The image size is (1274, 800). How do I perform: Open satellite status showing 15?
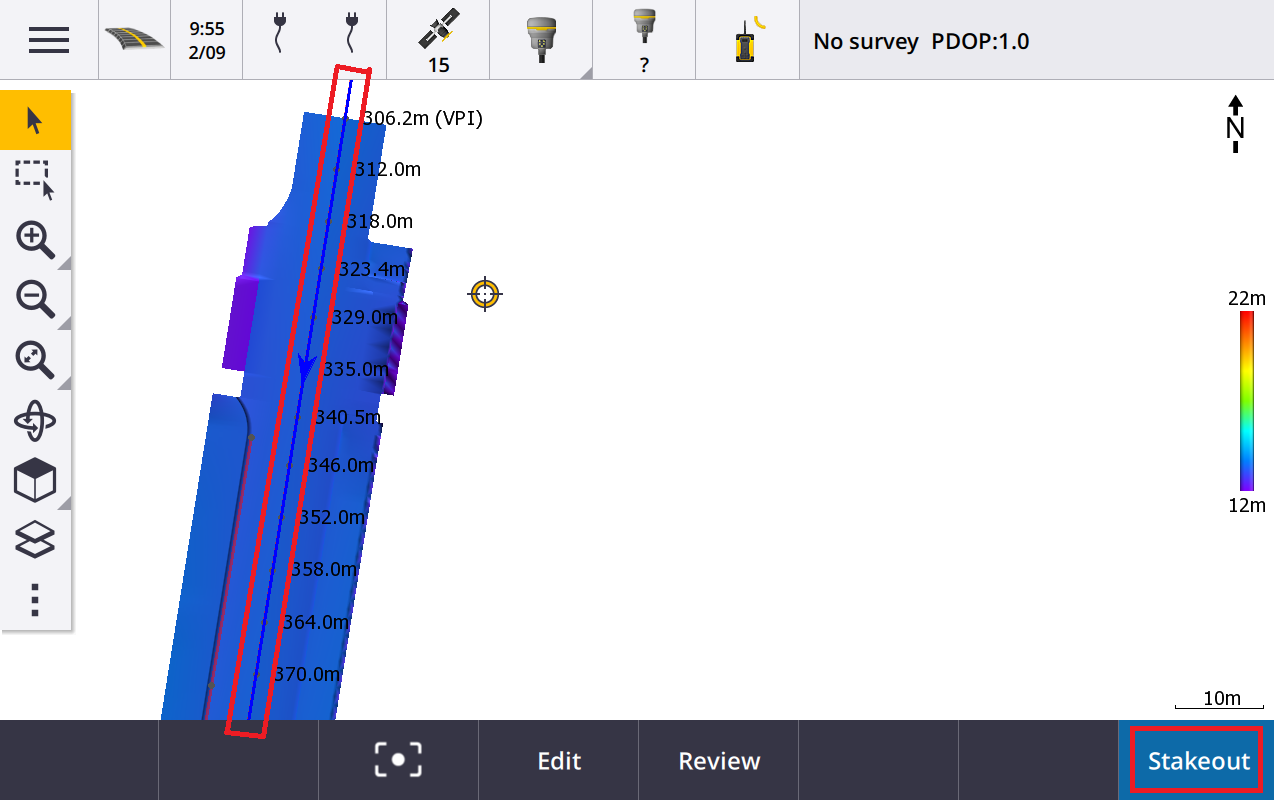438,42
